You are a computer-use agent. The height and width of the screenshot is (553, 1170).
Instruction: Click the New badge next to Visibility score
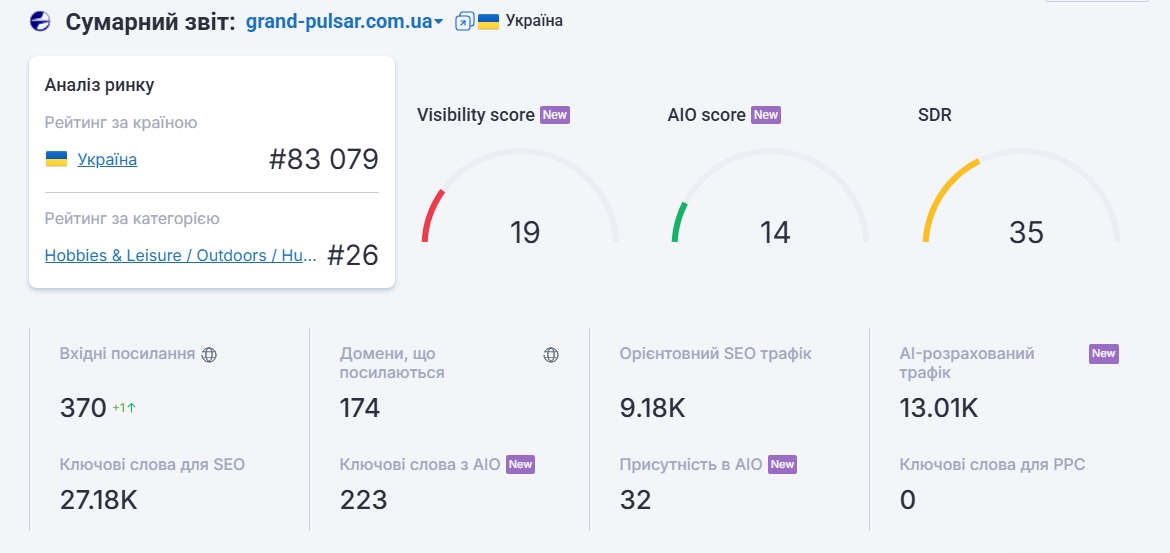click(x=554, y=115)
